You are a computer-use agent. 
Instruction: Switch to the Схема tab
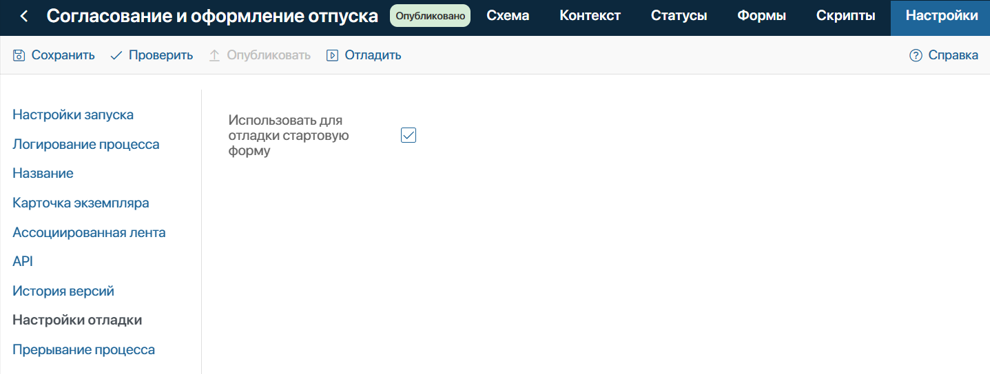click(x=508, y=16)
